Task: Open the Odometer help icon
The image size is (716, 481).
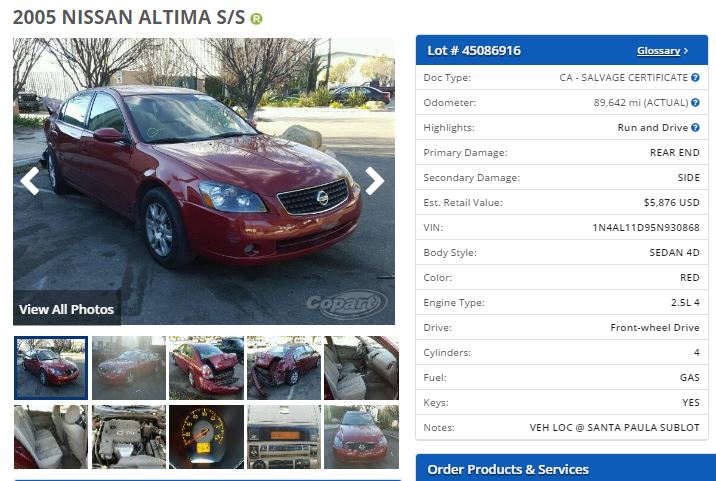Action: (695, 102)
